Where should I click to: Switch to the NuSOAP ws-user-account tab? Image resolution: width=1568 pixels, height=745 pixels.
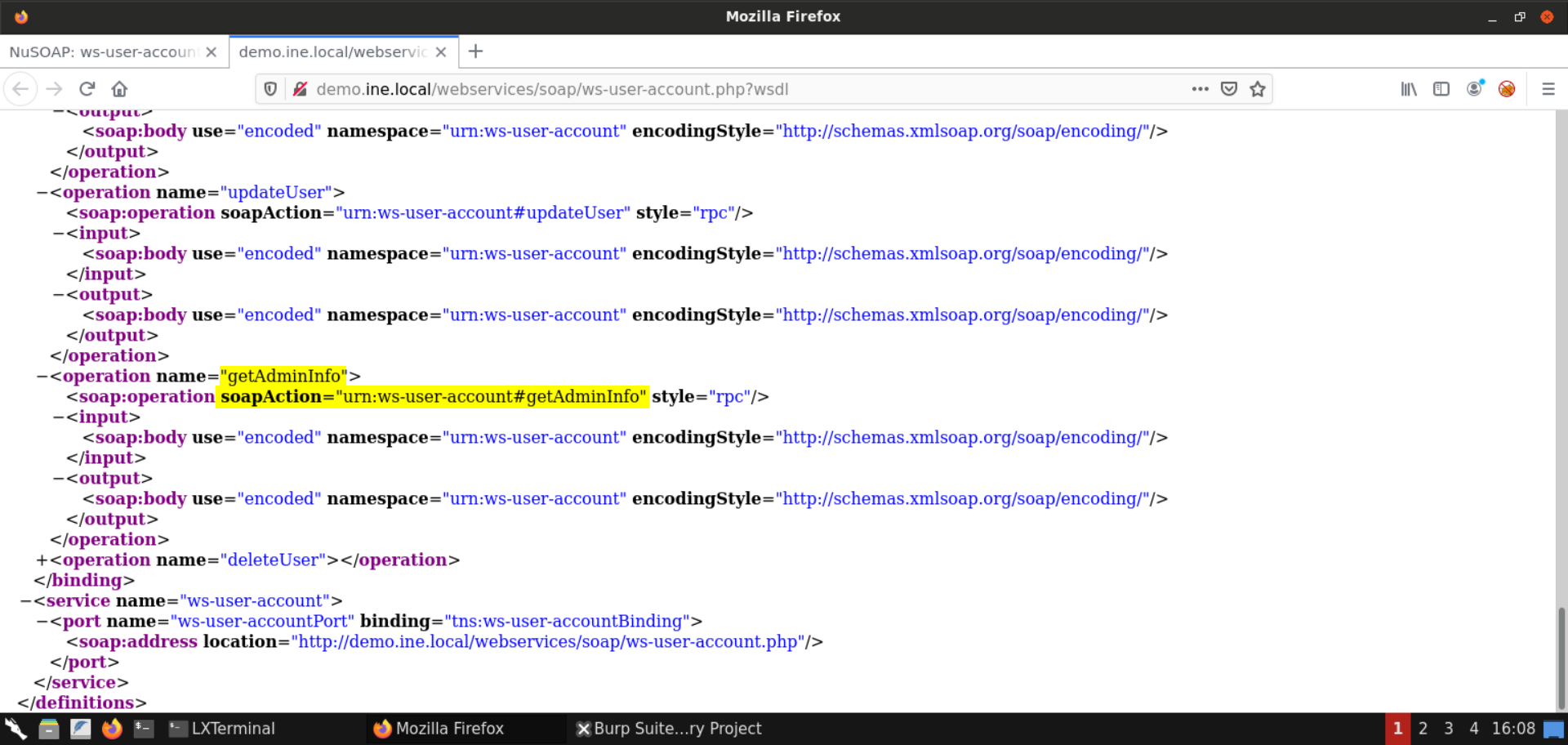[x=102, y=52]
